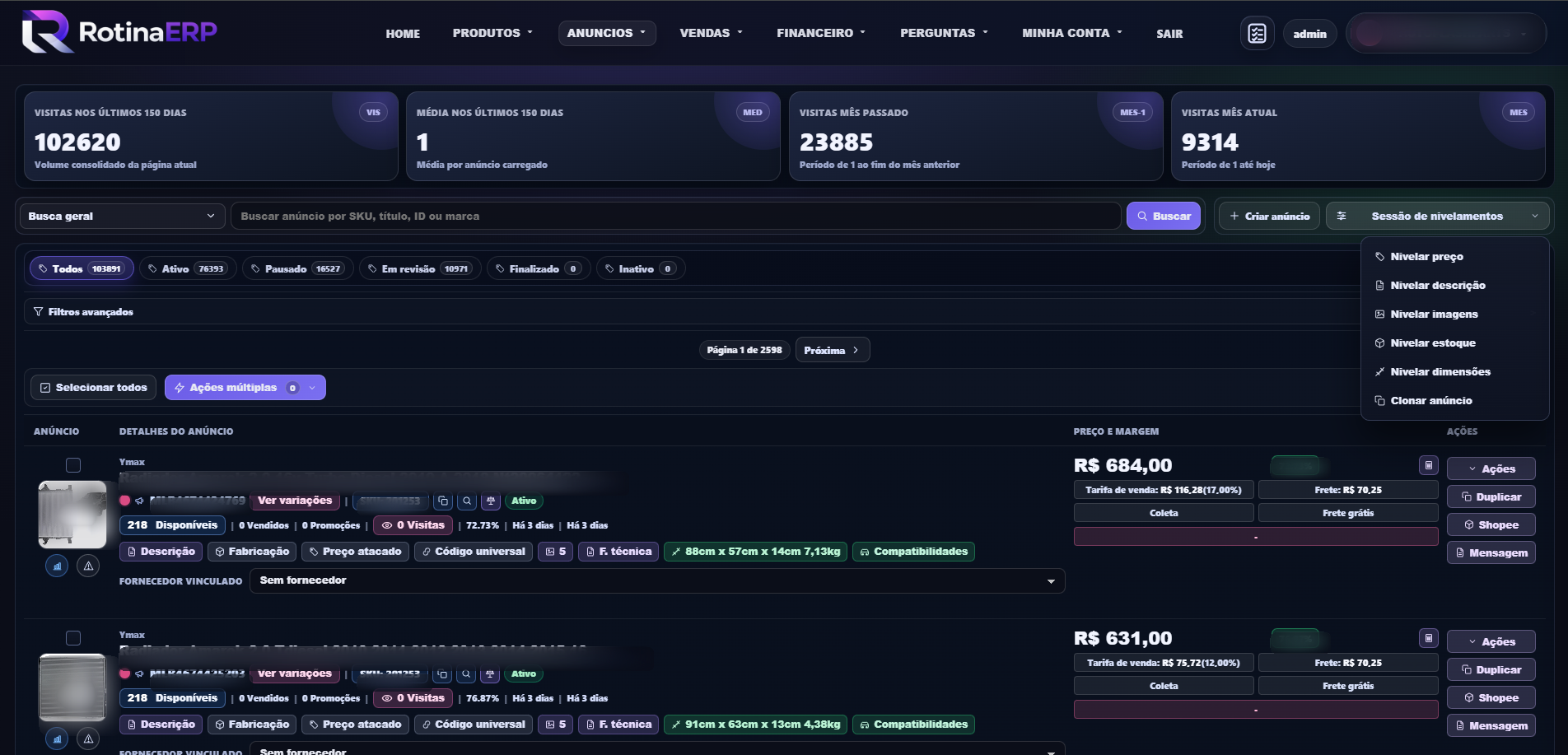
Task: Click Ver variações in first listing
Action: coord(295,501)
